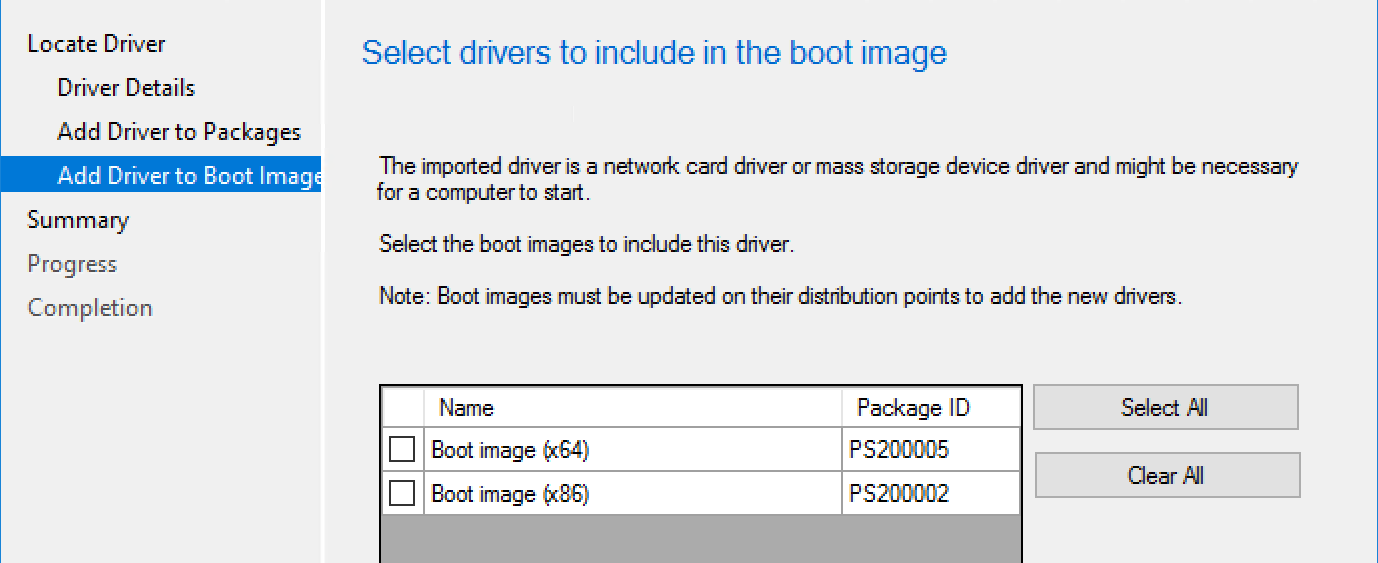Select the Boot image (x64) row name
This screenshot has height=563, width=1378.
(510, 450)
